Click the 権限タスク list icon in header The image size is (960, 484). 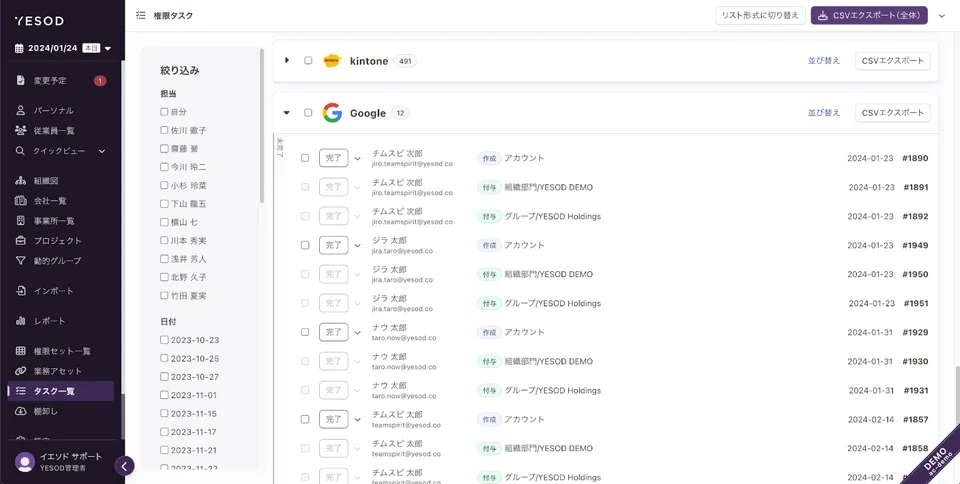(141, 15)
